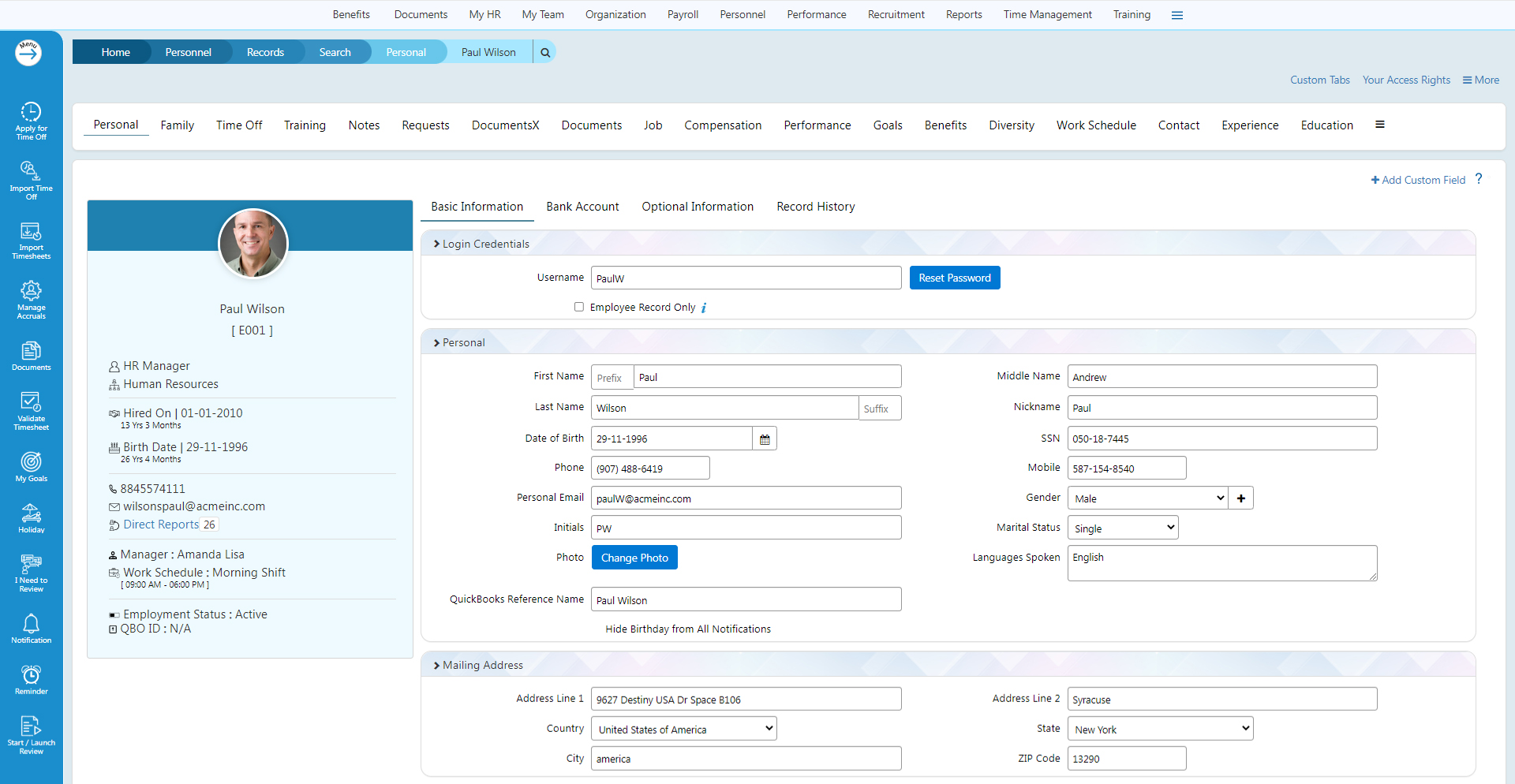Image resolution: width=1515 pixels, height=784 pixels.
Task: Click the plus button beside Gender
Action: click(1241, 498)
